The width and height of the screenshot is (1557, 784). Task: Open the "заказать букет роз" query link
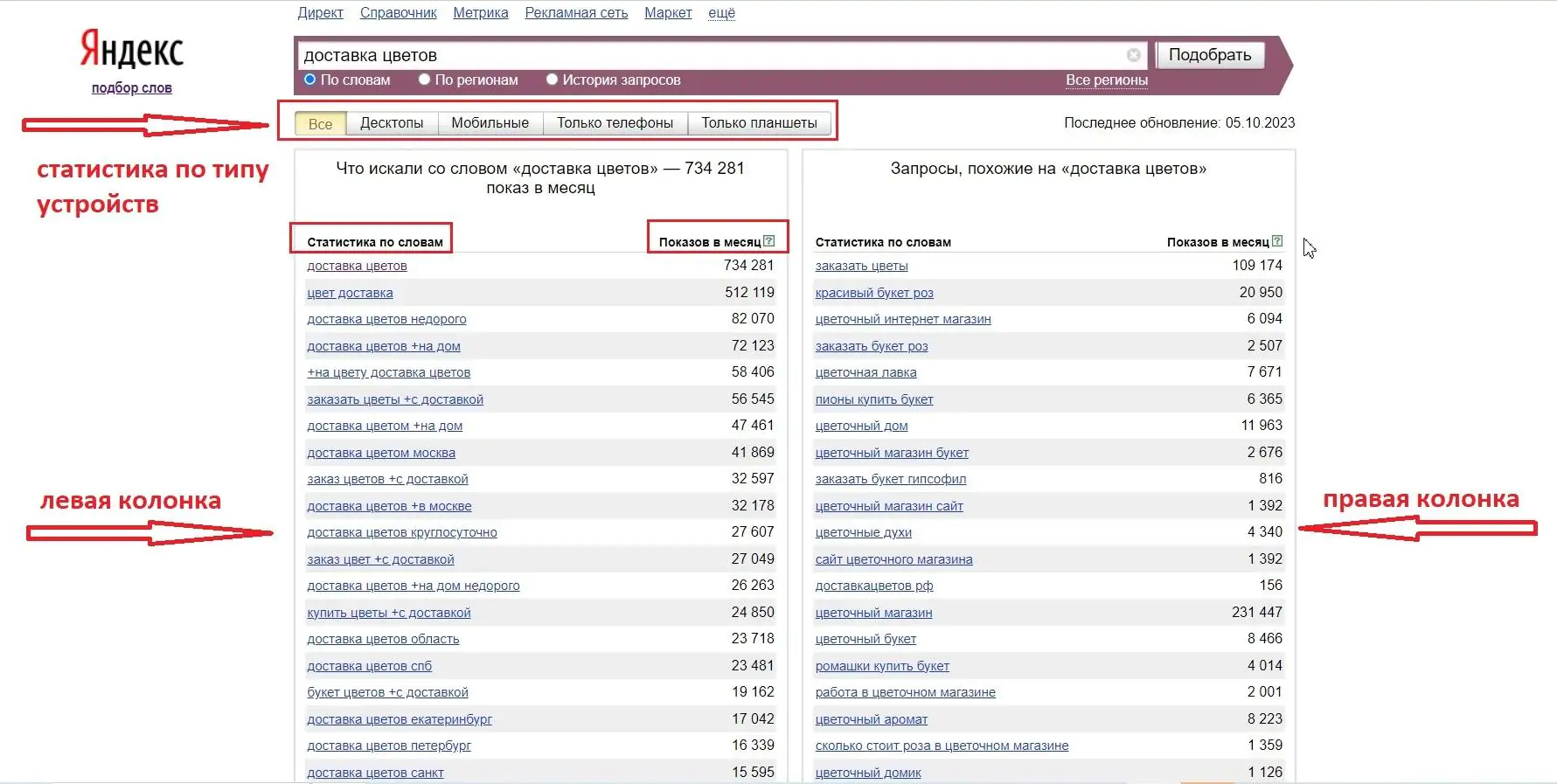pyautogui.click(x=872, y=346)
